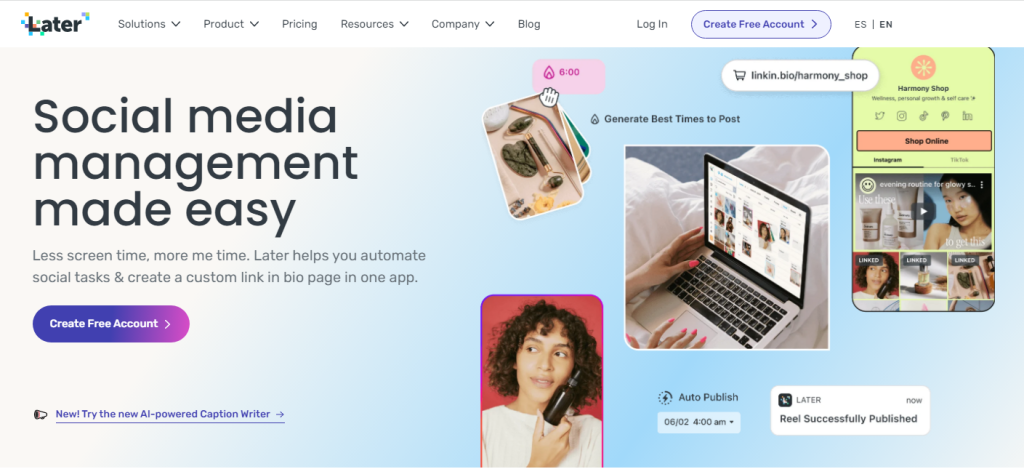Click the Instagram icon in Harmony Shop
The height and width of the screenshot is (469, 1024).
(x=901, y=116)
